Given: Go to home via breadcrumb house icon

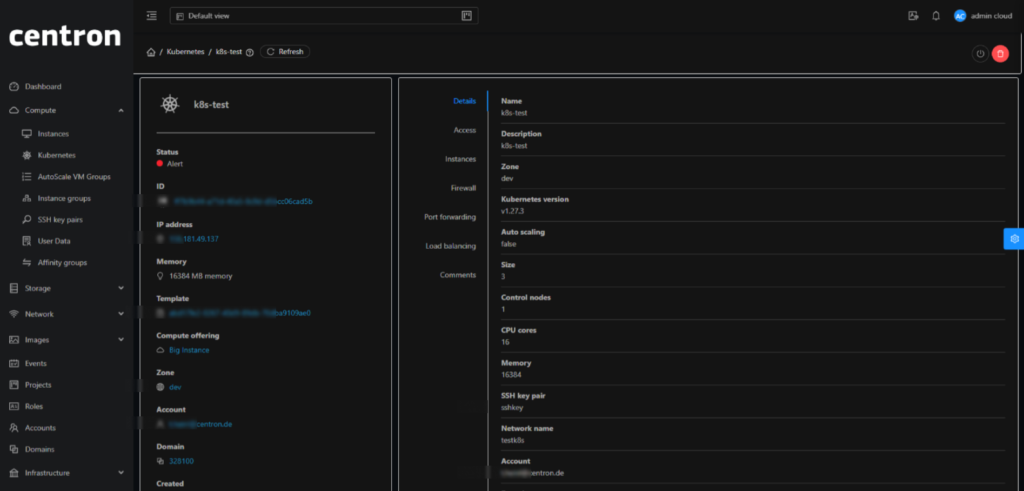Looking at the screenshot, I should 151,52.
